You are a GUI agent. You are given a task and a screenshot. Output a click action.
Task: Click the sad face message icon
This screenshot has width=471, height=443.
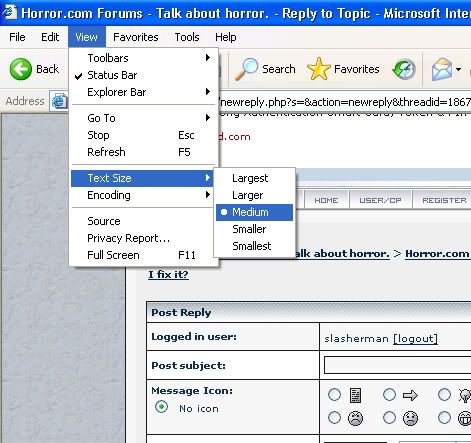(410, 418)
